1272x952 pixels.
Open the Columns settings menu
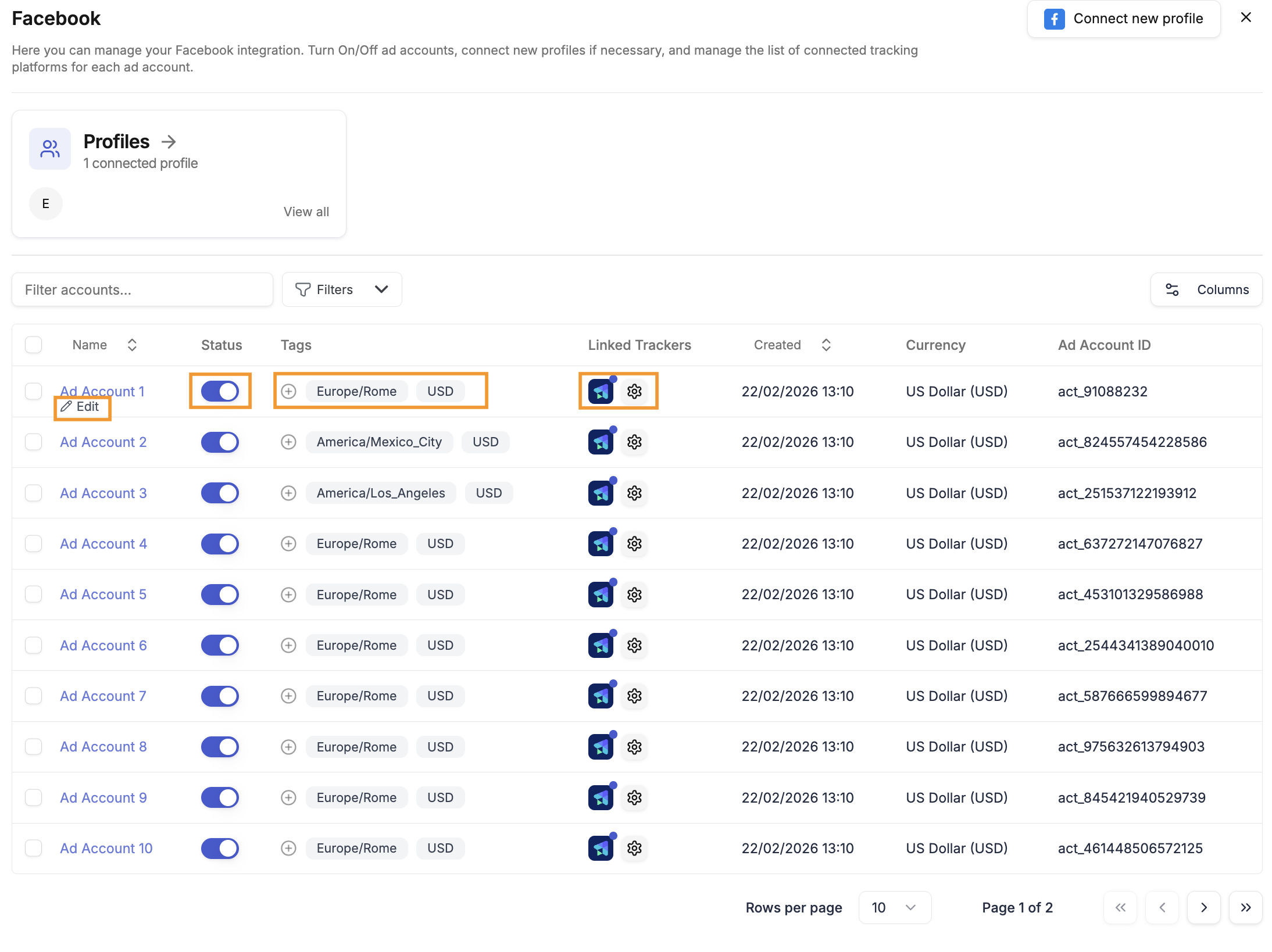(x=1206, y=289)
